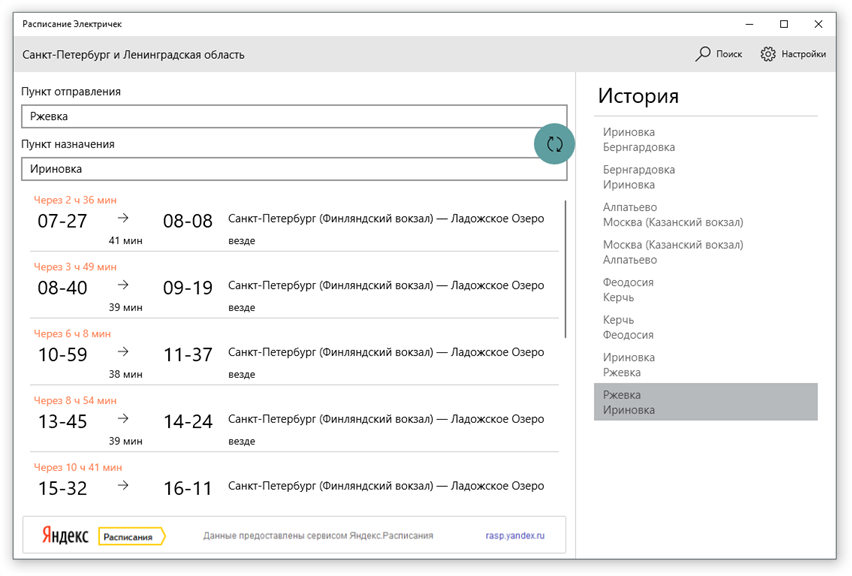852x576 pixels.
Task: Click route name of the 07-27 train
Action: pyautogui.click(x=386, y=218)
